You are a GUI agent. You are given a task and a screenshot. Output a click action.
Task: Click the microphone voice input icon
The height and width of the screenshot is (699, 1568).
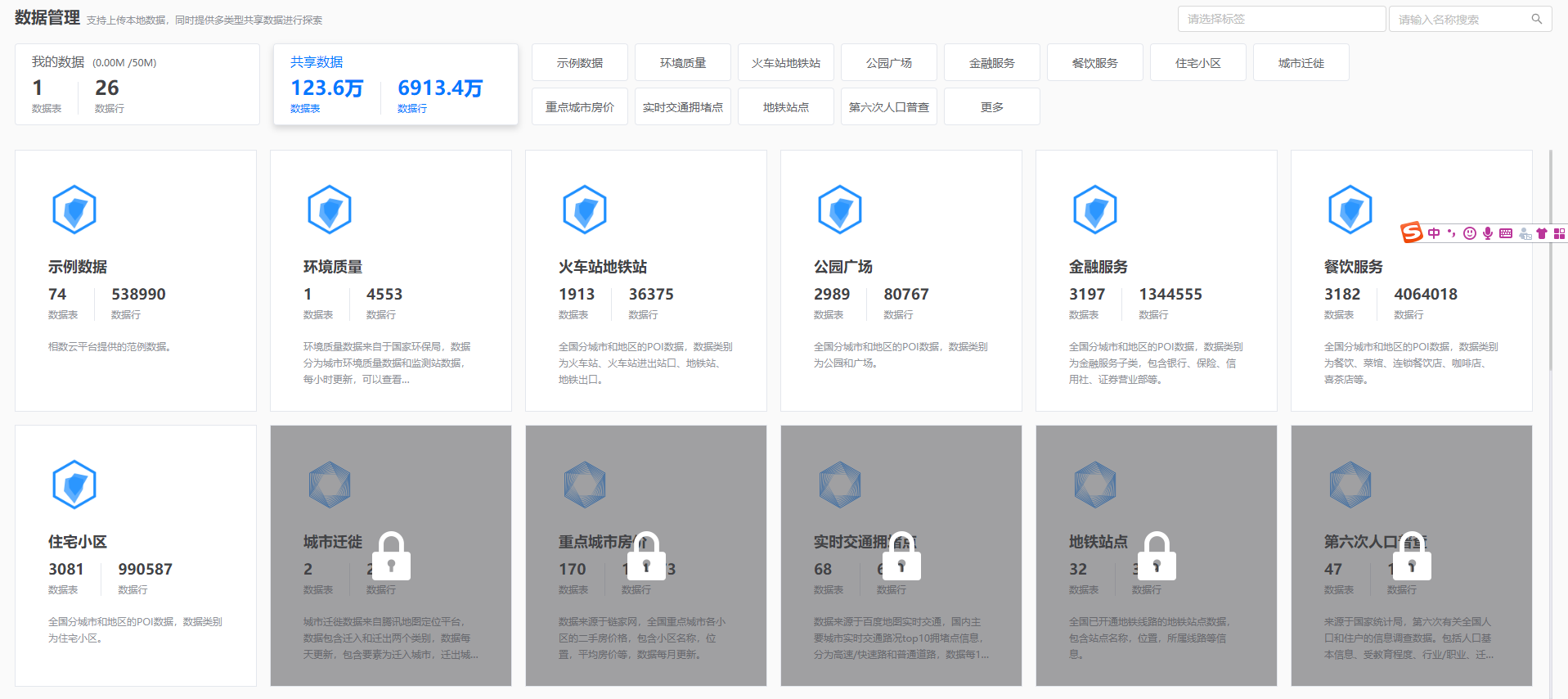click(x=1488, y=233)
